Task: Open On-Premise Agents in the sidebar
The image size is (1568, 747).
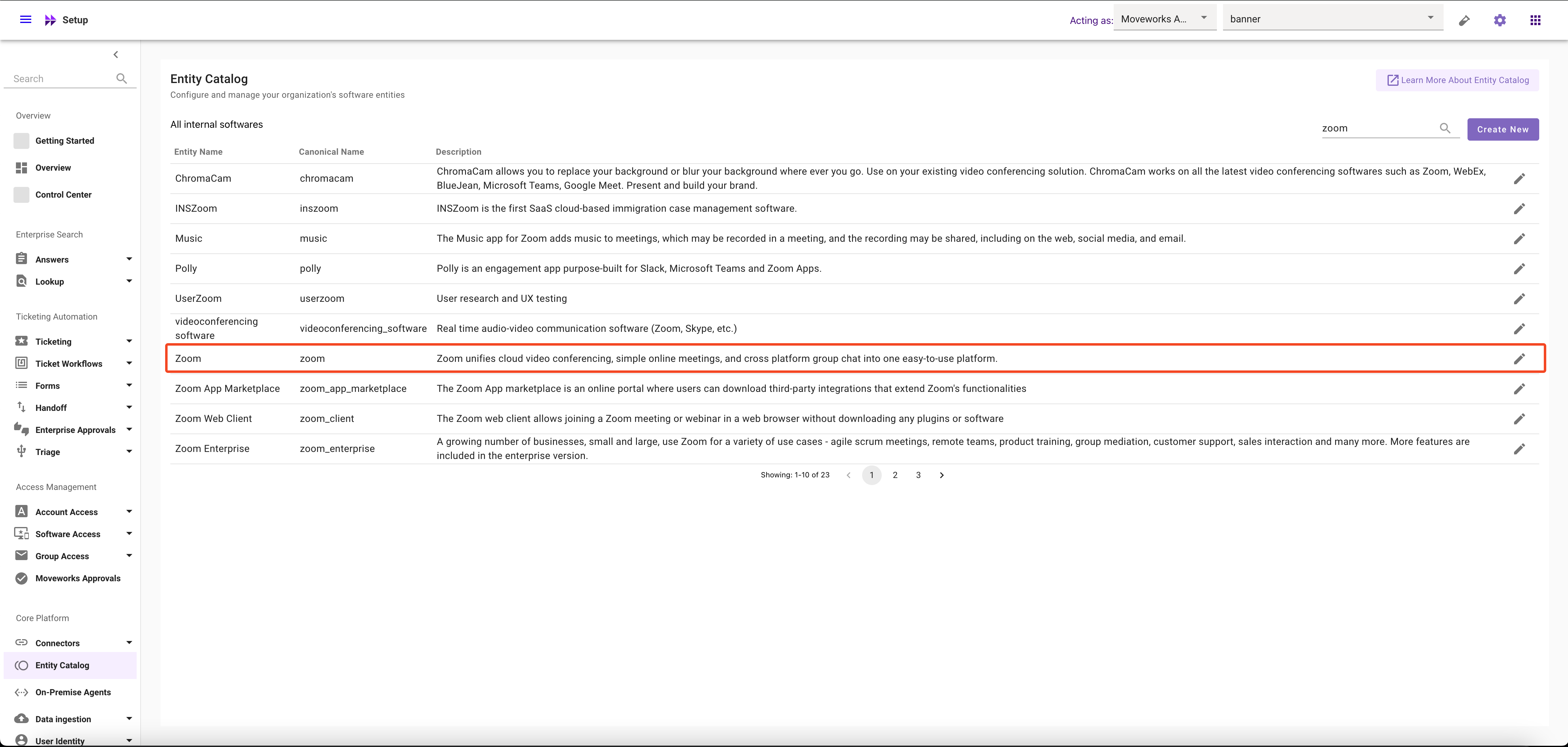Action: point(73,692)
